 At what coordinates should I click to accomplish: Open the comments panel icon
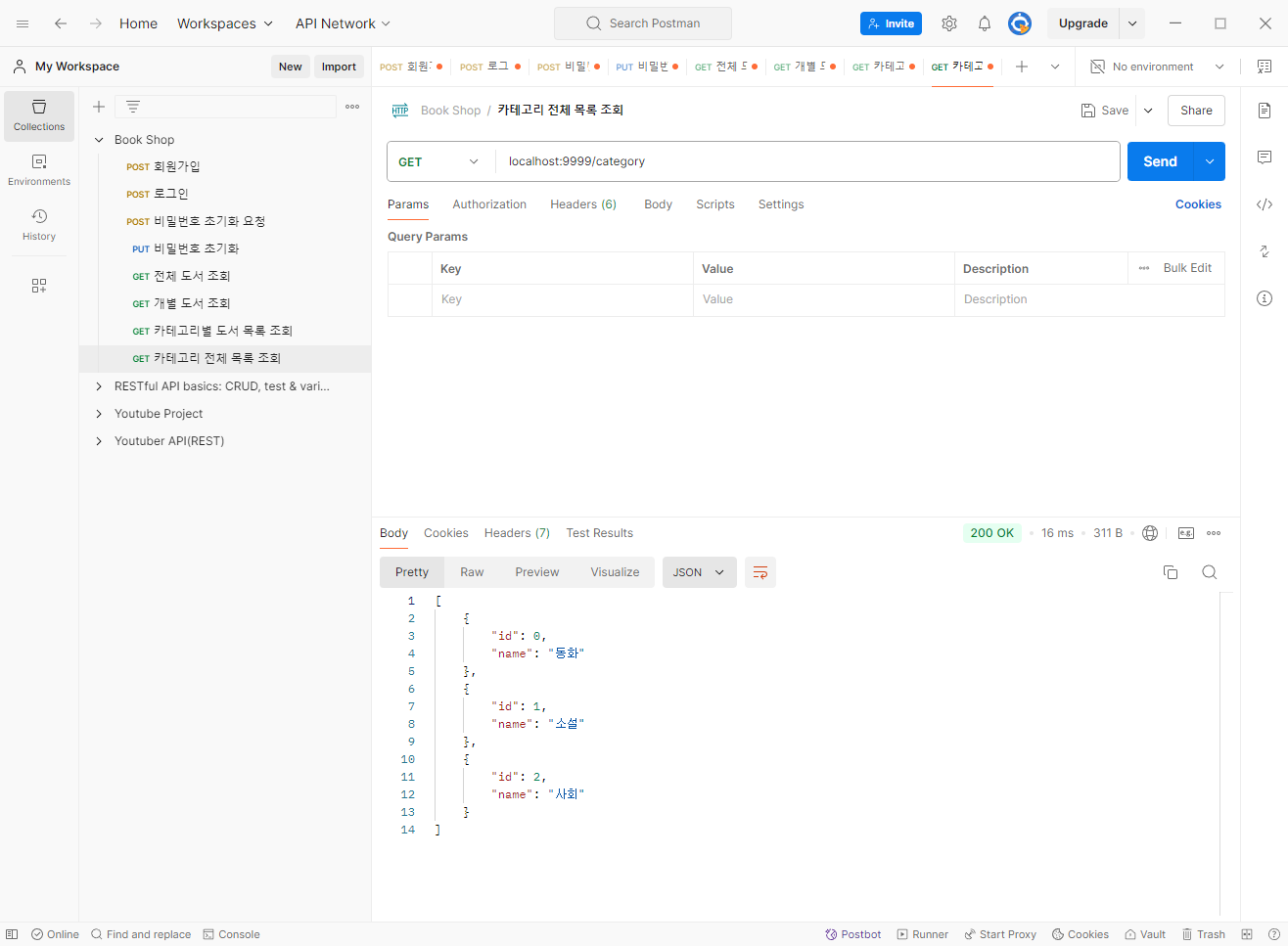click(1265, 158)
